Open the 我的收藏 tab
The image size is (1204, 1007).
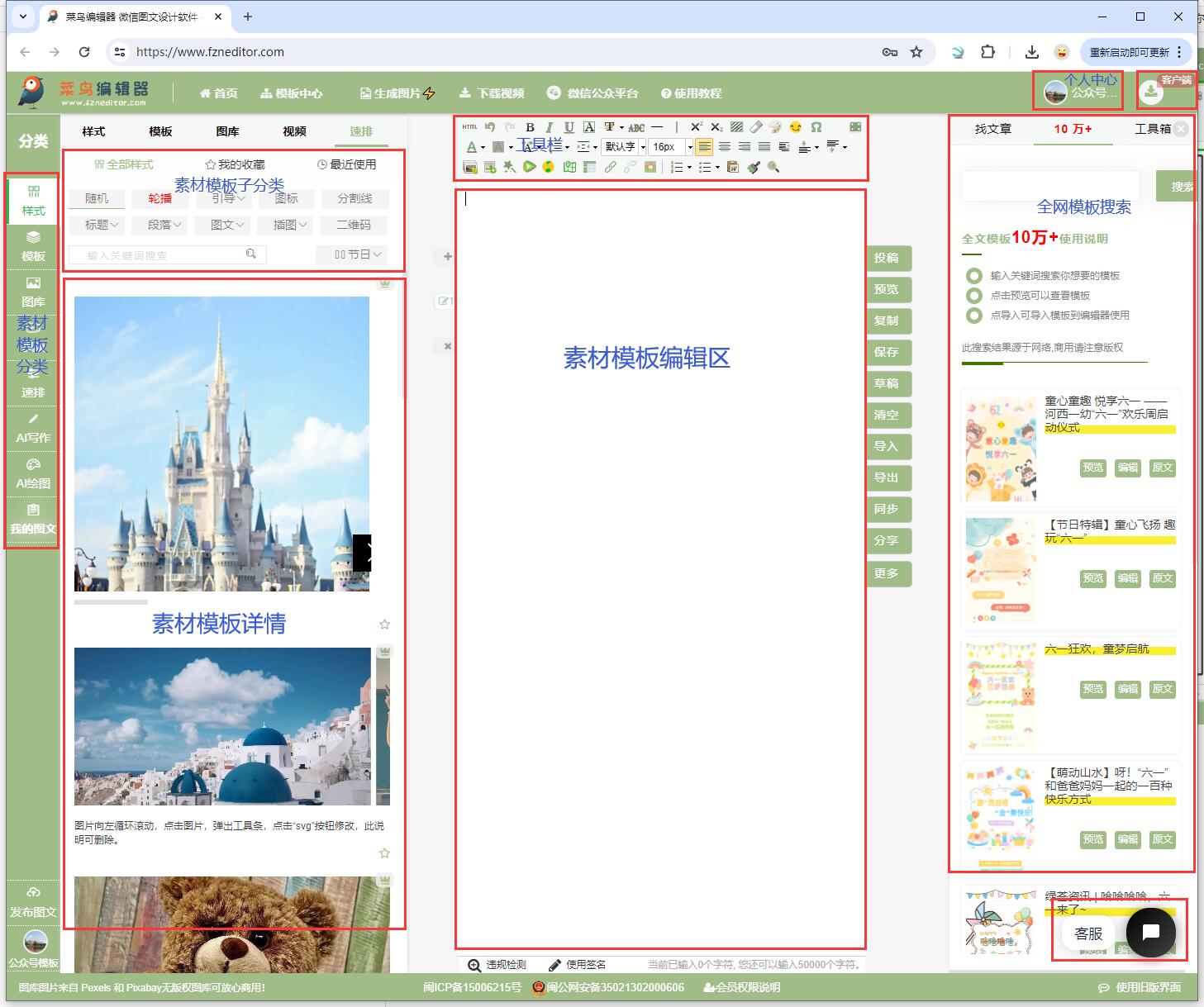click(236, 164)
